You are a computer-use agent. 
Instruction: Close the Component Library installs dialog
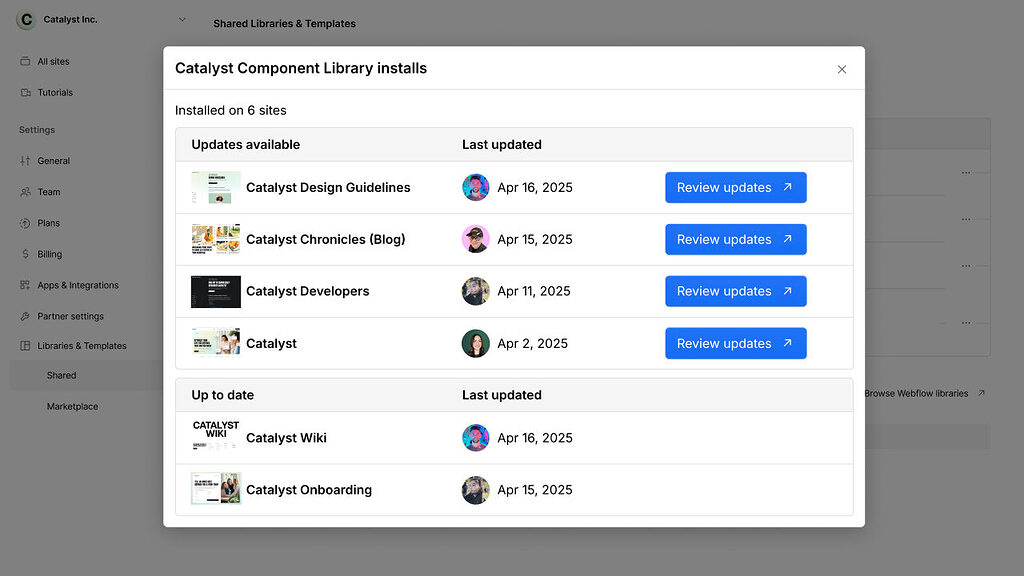(841, 69)
